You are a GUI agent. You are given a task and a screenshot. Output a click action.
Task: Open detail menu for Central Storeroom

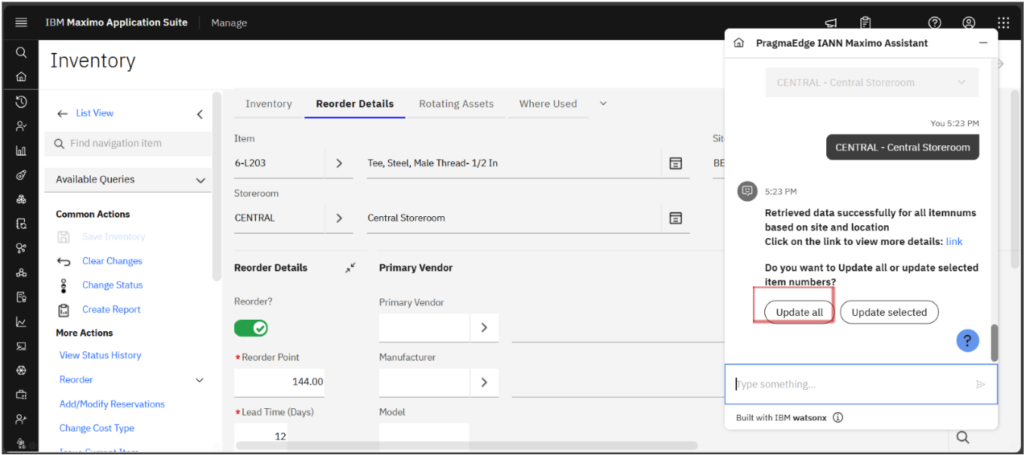pos(676,217)
